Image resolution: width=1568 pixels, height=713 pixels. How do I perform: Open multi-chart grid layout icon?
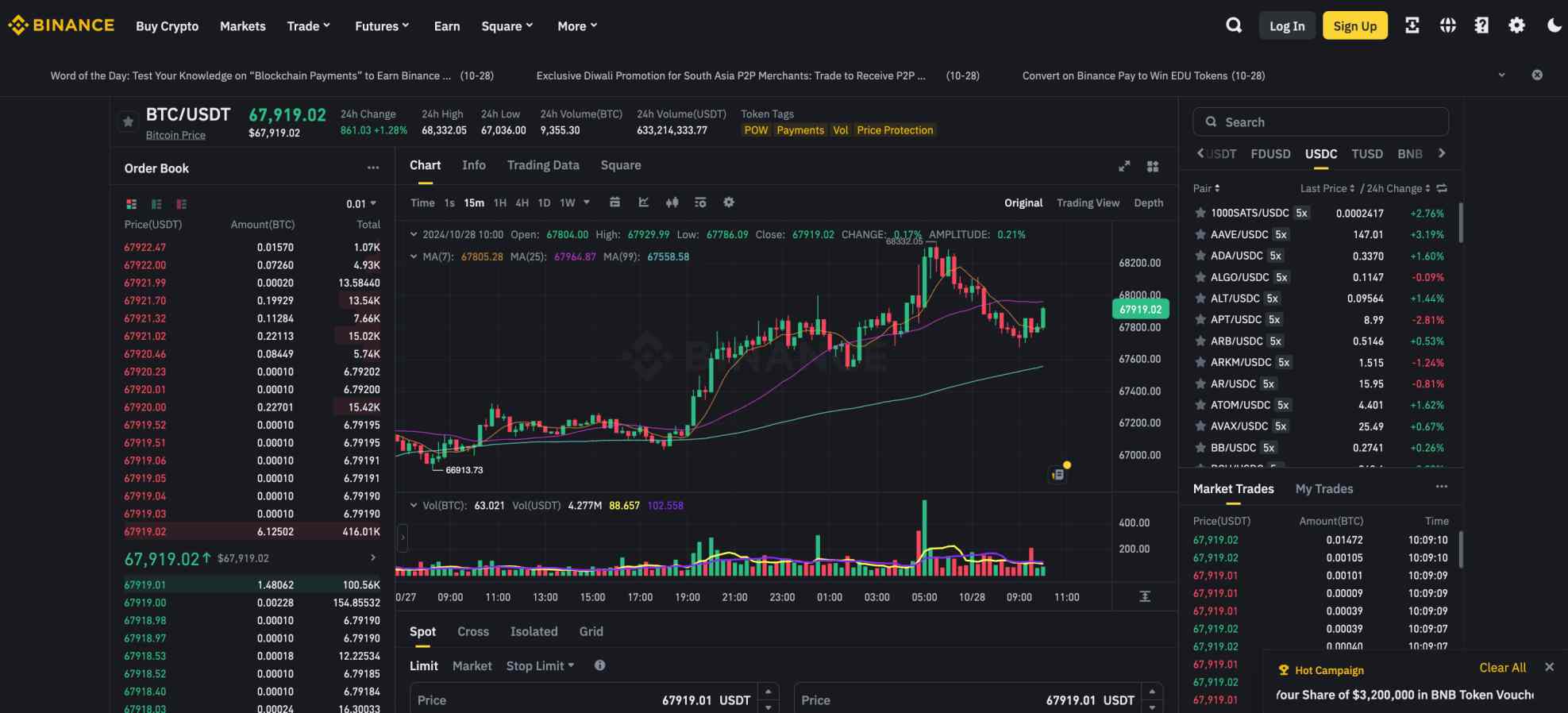[1153, 166]
